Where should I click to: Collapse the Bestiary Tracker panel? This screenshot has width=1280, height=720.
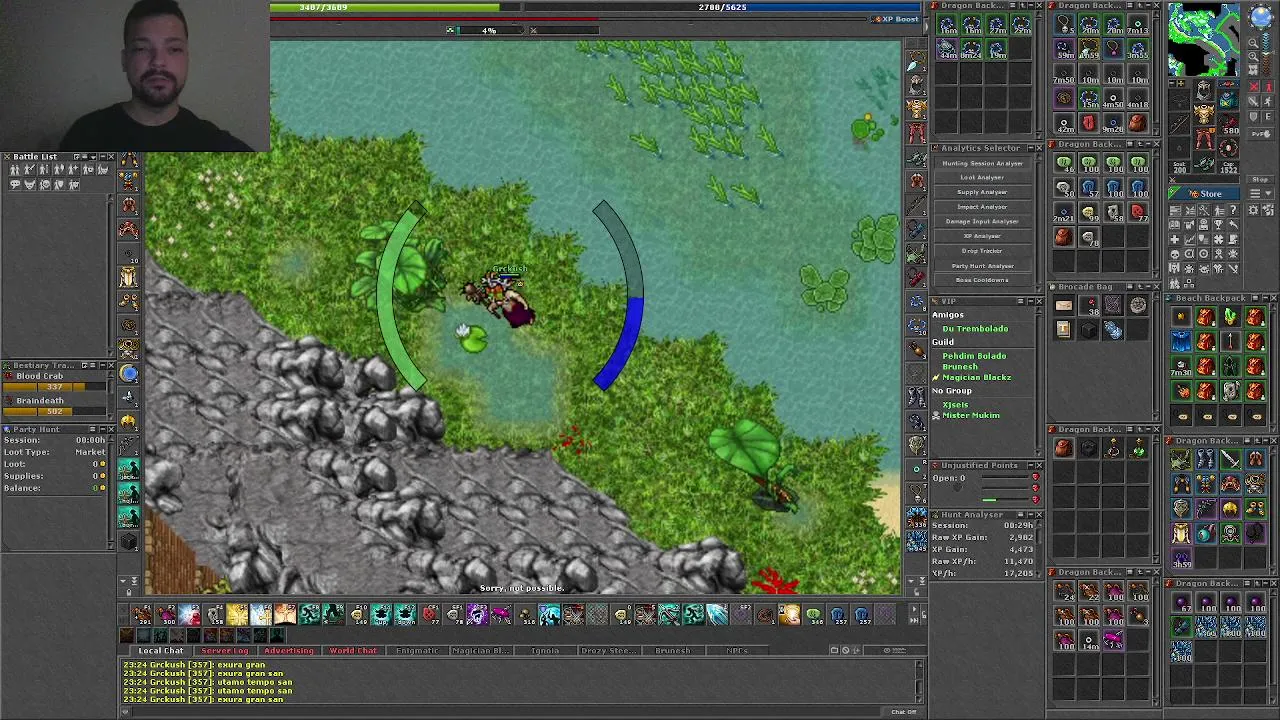click(103, 365)
